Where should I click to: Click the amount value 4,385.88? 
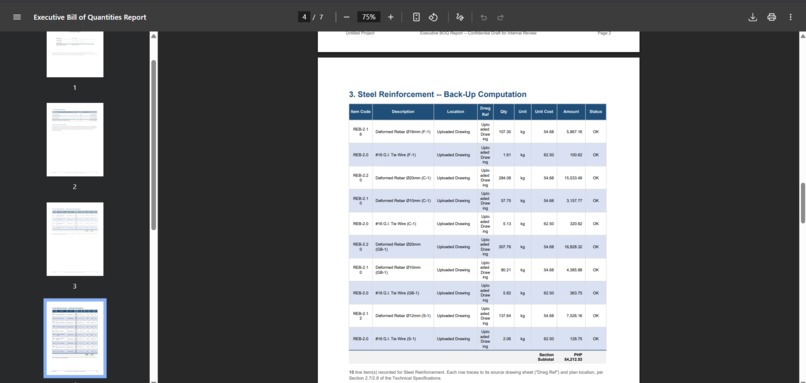pyautogui.click(x=574, y=270)
